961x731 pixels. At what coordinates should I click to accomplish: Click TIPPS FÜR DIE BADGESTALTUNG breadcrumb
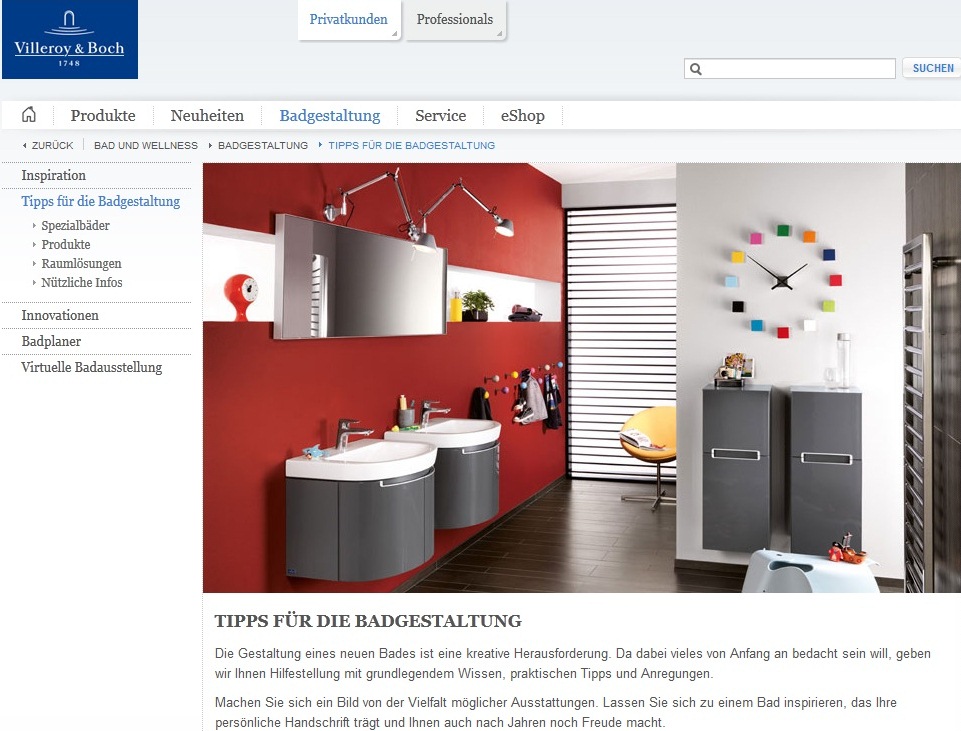coord(411,145)
